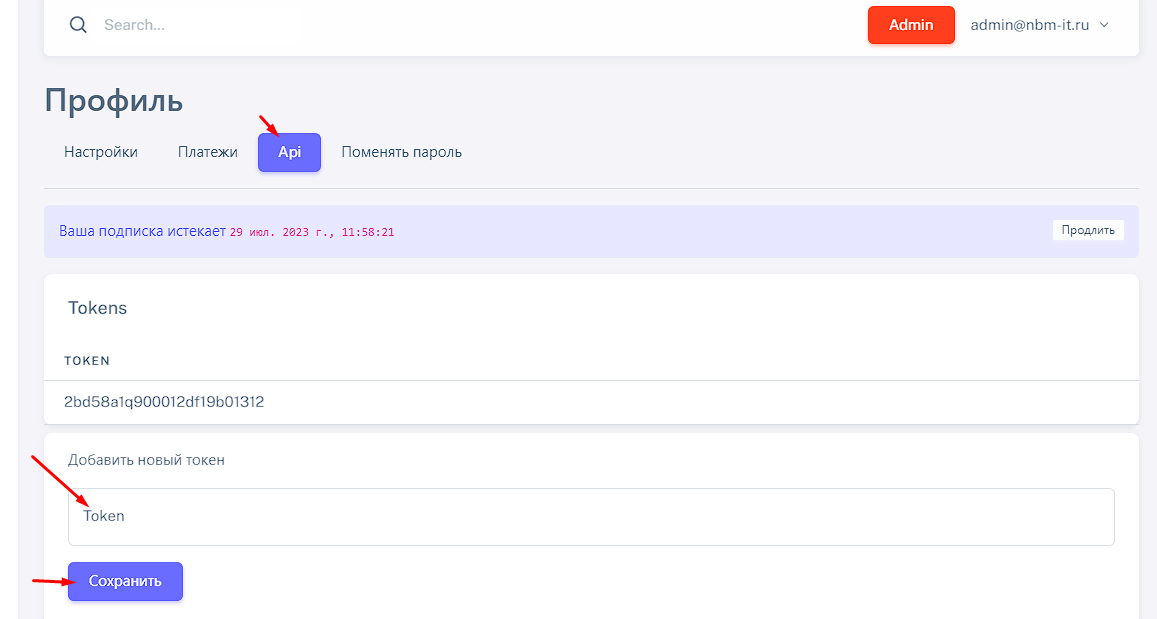Image resolution: width=1157 pixels, height=619 pixels.
Task: Click the Ваша подписка истекает notice text
Action: tap(142, 231)
